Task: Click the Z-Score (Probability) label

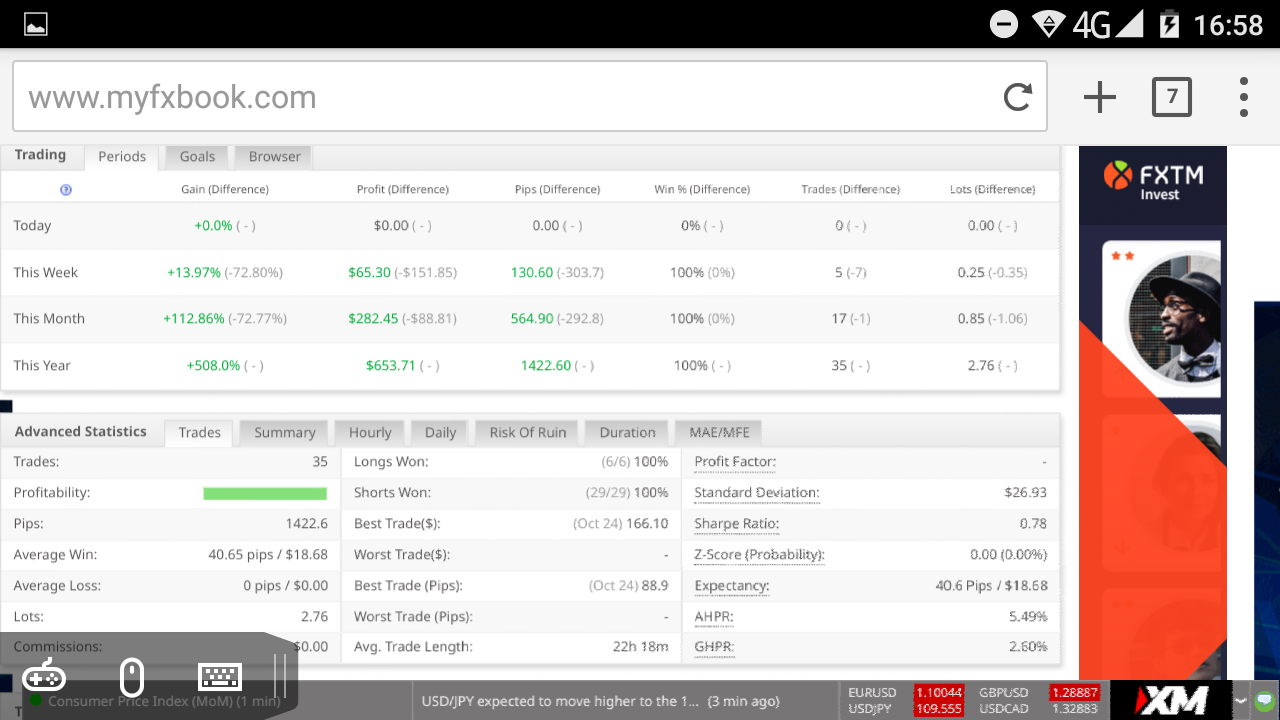Action: (759, 555)
